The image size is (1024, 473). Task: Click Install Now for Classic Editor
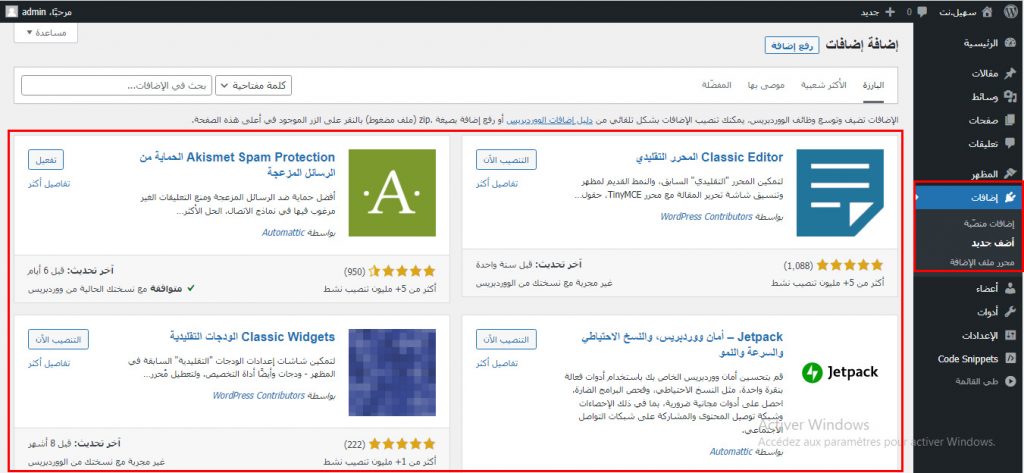[507, 160]
